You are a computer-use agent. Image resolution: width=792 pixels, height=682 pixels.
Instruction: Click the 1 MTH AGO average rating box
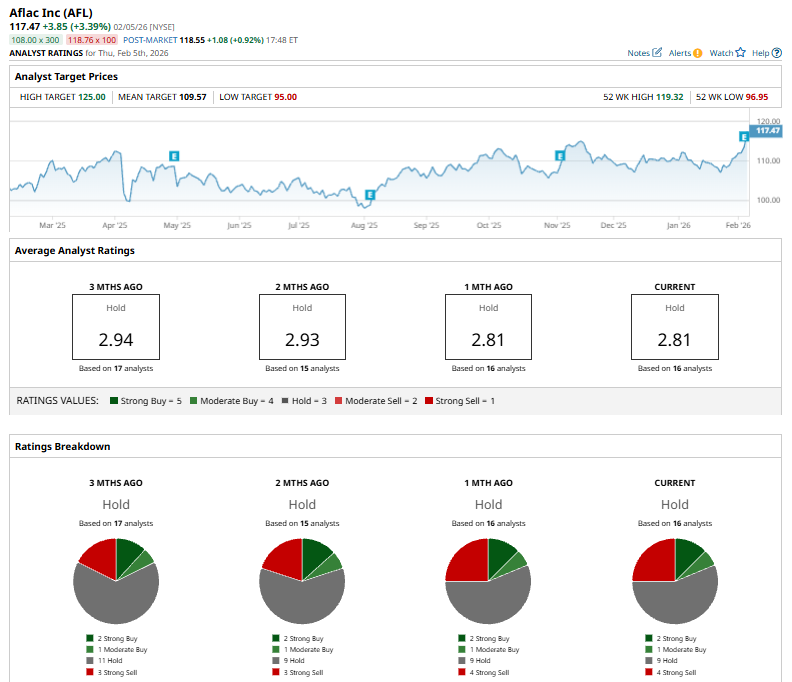coord(488,327)
